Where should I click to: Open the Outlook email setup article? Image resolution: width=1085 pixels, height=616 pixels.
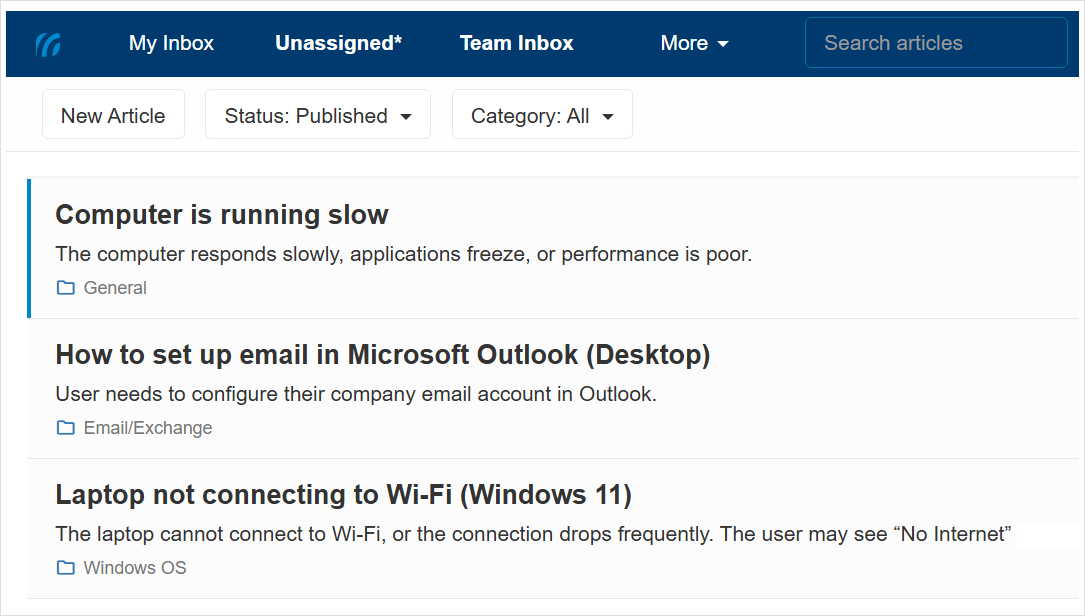[x=383, y=354]
